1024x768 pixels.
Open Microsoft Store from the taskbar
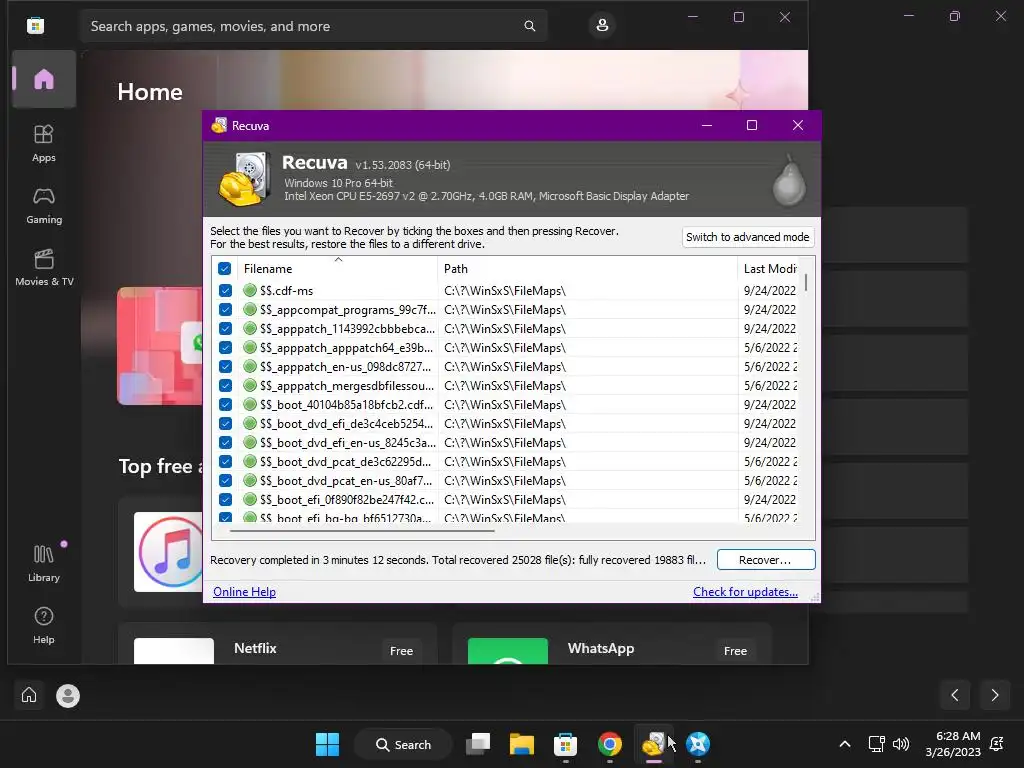(x=566, y=744)
